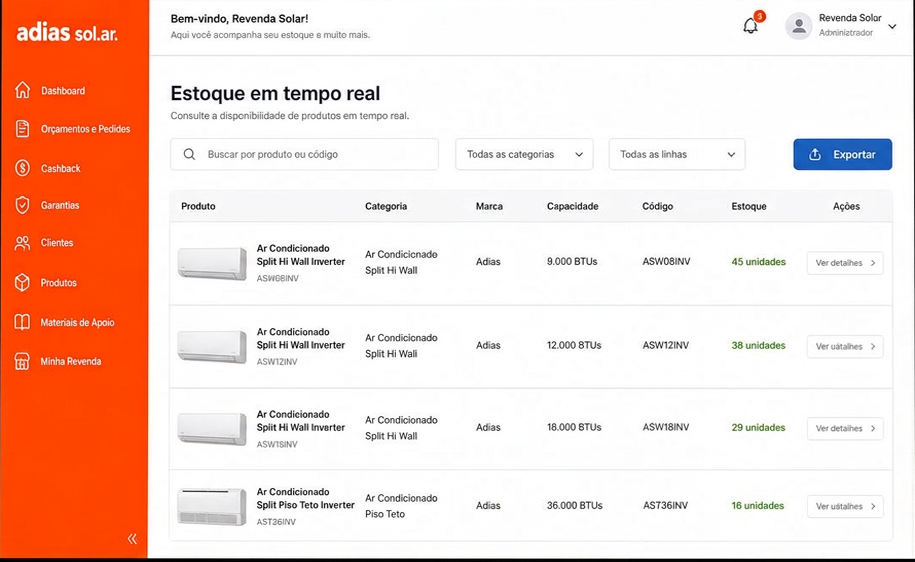Click the Garantias shield icon
The height and width of the screenshot is (562, 915).
pos(22,205)
